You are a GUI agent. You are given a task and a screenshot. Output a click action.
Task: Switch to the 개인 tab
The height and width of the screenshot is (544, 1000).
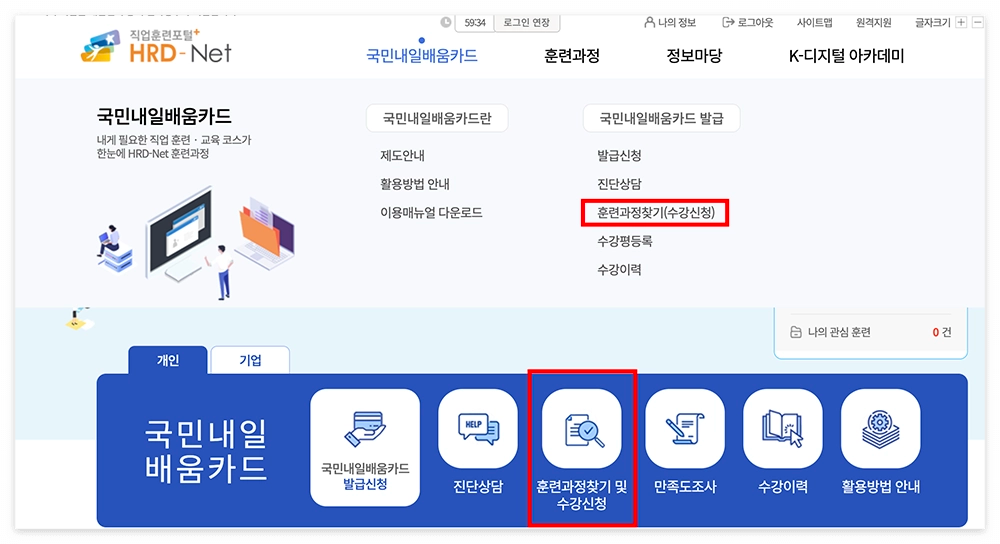click(x=168, y=360)
